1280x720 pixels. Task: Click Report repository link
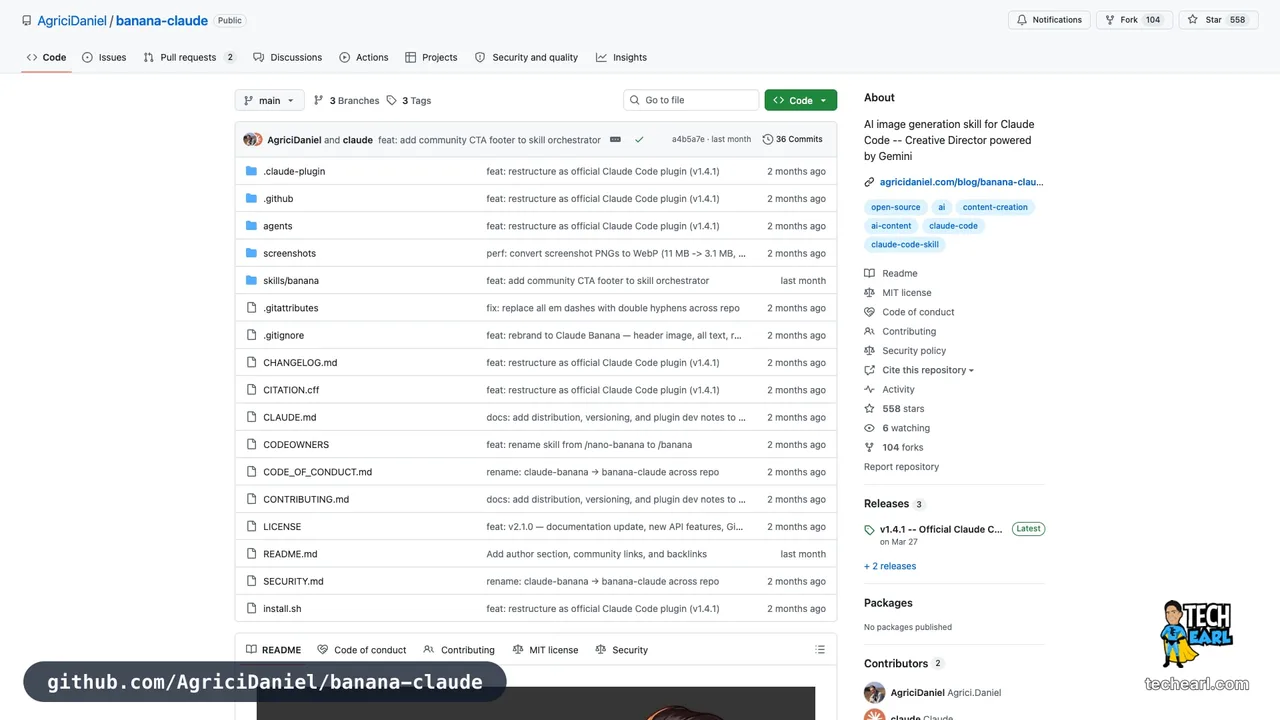(901, 467)
